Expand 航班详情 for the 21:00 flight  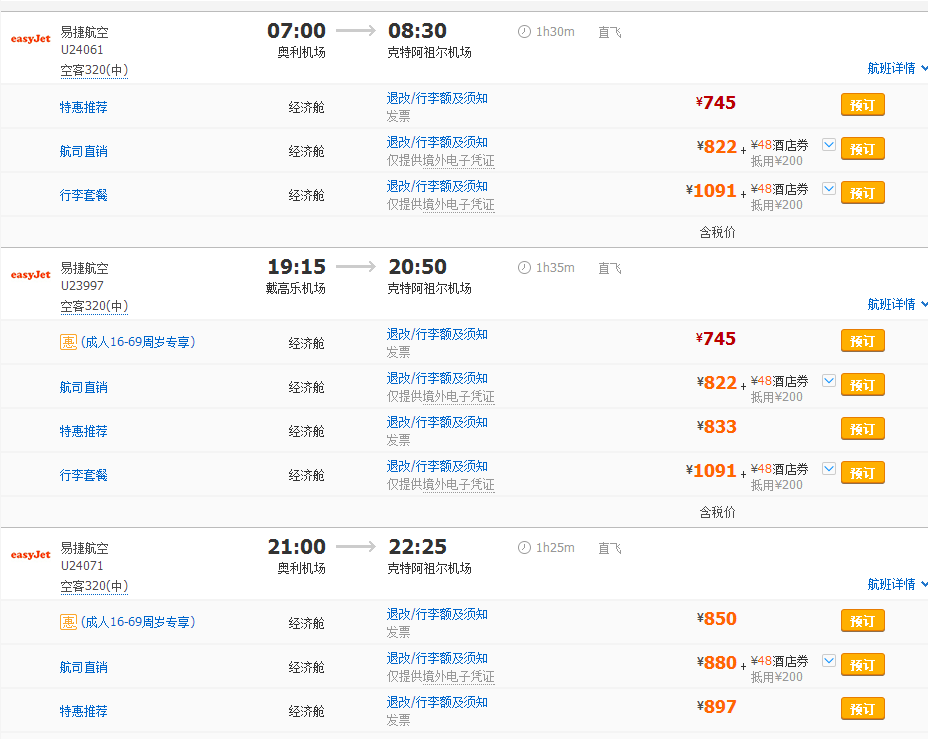coord(896,585)
